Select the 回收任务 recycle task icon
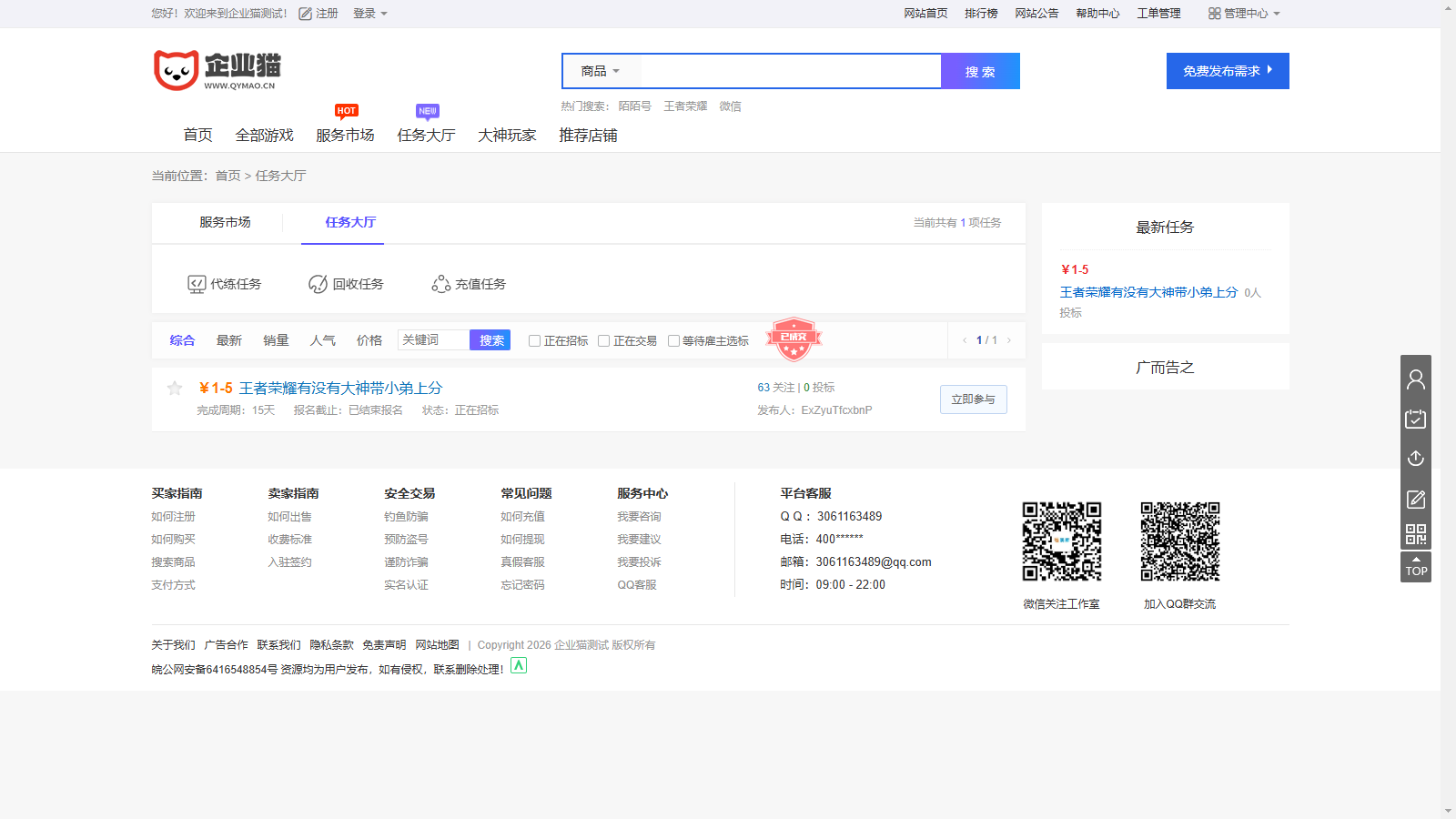1456x819 pixels. (x=317, y=283)
